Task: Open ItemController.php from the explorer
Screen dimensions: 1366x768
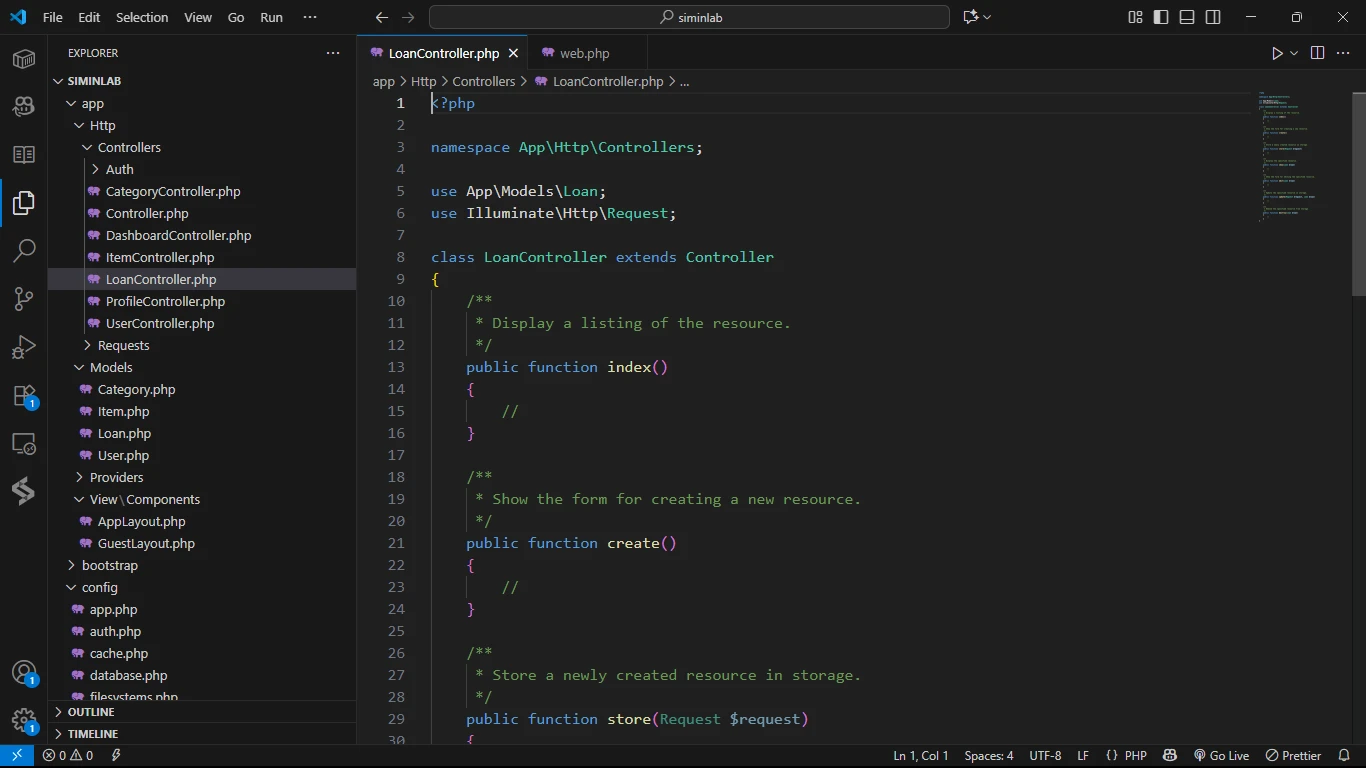Action: (x=160, y=257)
